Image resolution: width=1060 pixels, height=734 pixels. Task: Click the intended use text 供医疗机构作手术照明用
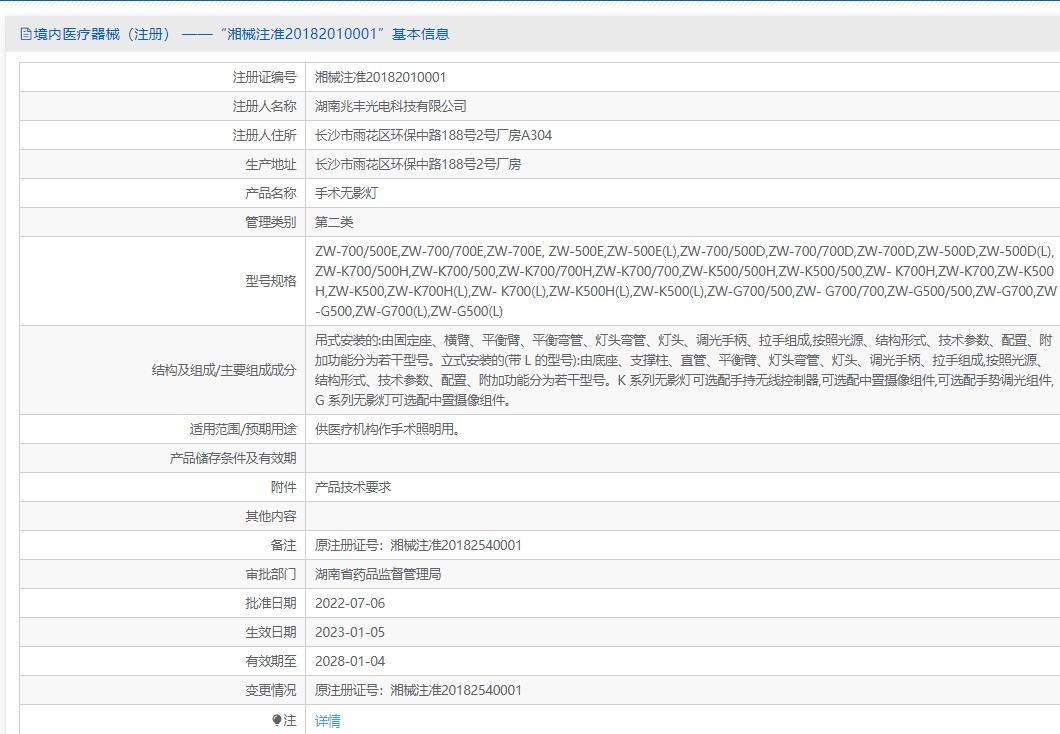pos(387,429)
